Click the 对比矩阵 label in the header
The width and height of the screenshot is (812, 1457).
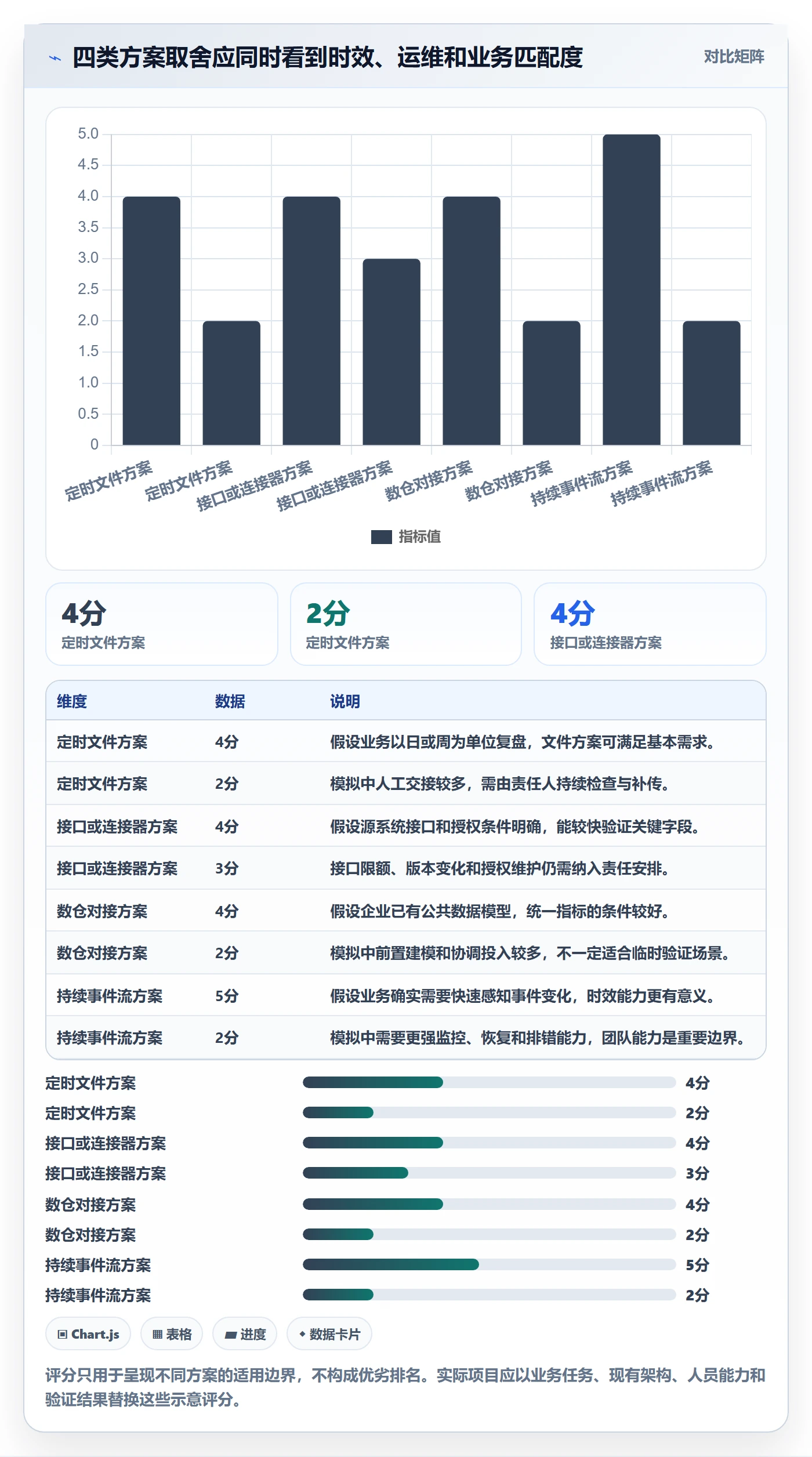pyautogui.click(x=734, y=57)
